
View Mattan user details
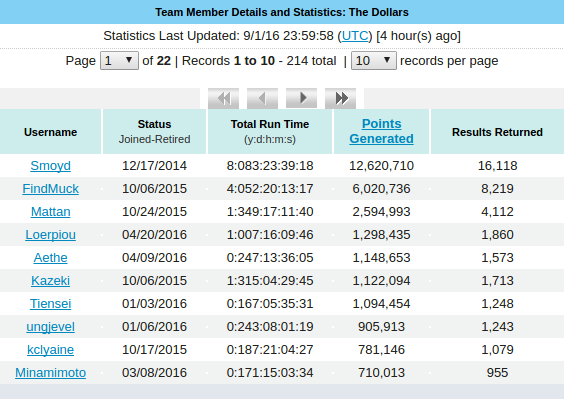pyautogui.click(x=50, y=212)
